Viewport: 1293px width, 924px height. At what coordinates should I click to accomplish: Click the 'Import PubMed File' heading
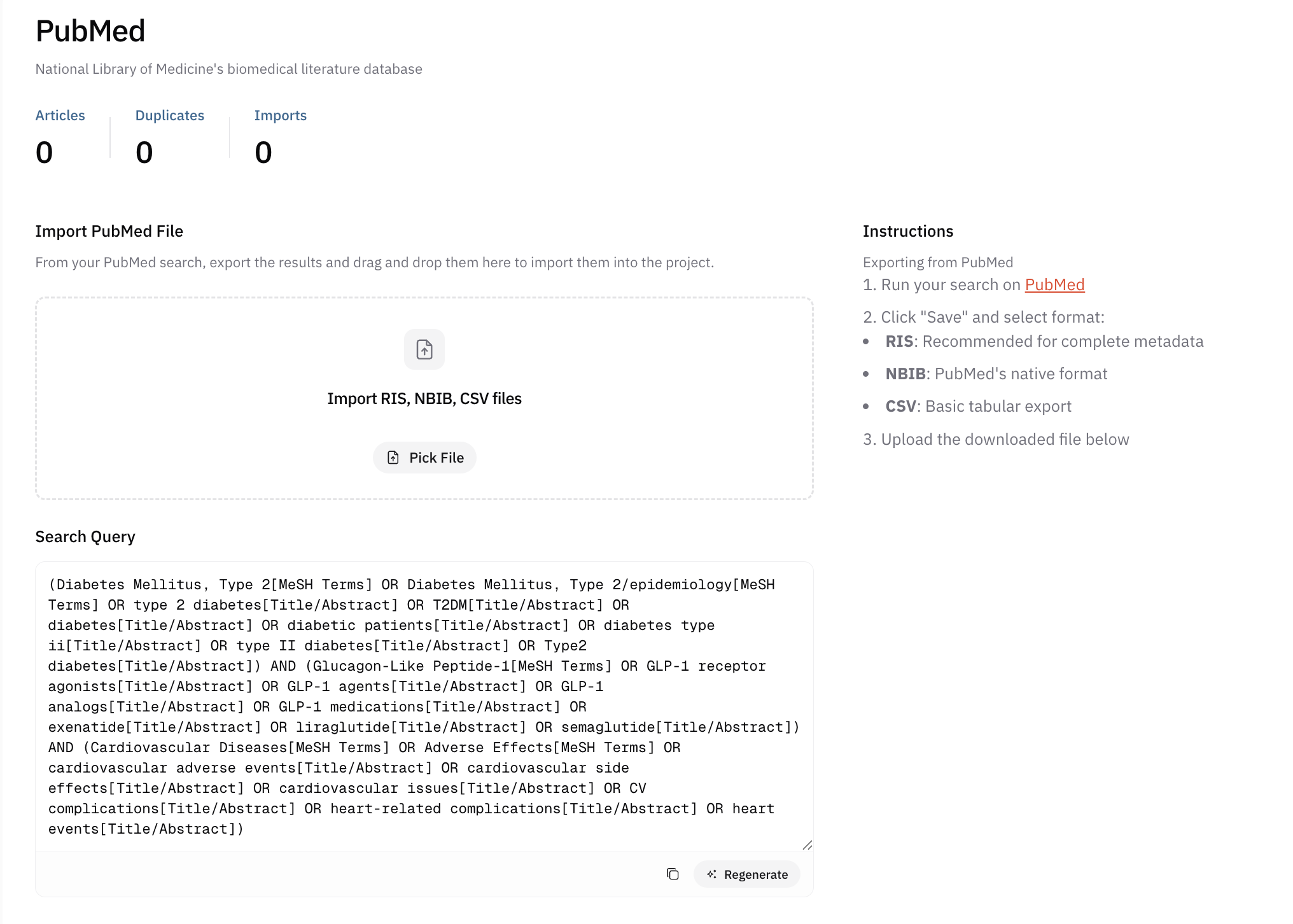coord(109,231)
